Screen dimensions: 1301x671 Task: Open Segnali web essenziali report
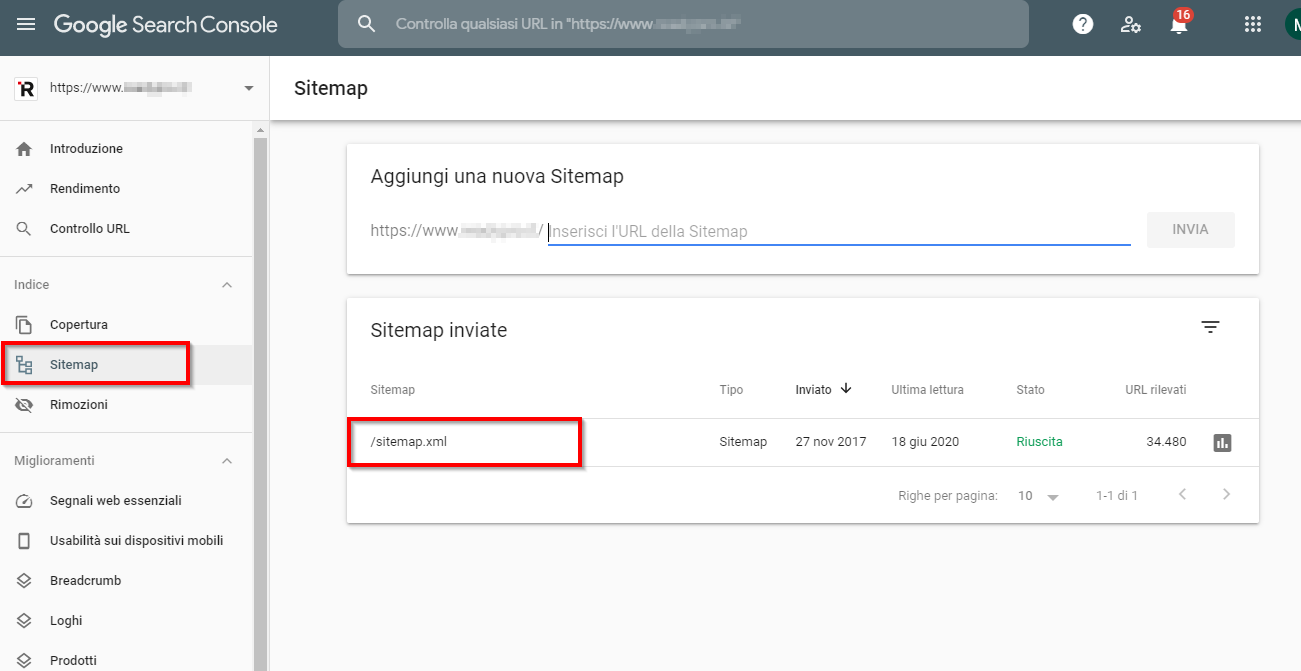[x=116, y=501]
